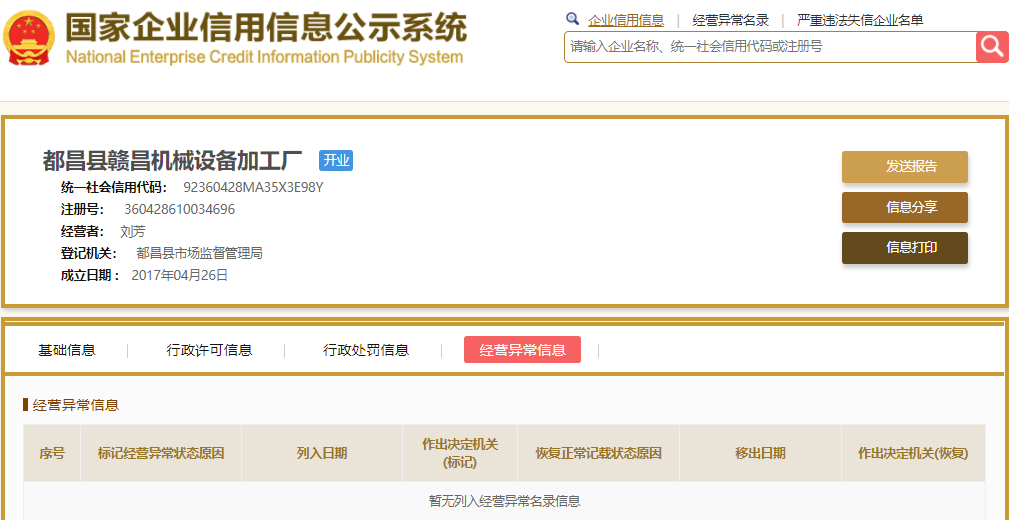Click the 作出决定机关(恢复) column header
This screenshot has width=1009, height=520.
pyautogui.click(x=913, y=453)
